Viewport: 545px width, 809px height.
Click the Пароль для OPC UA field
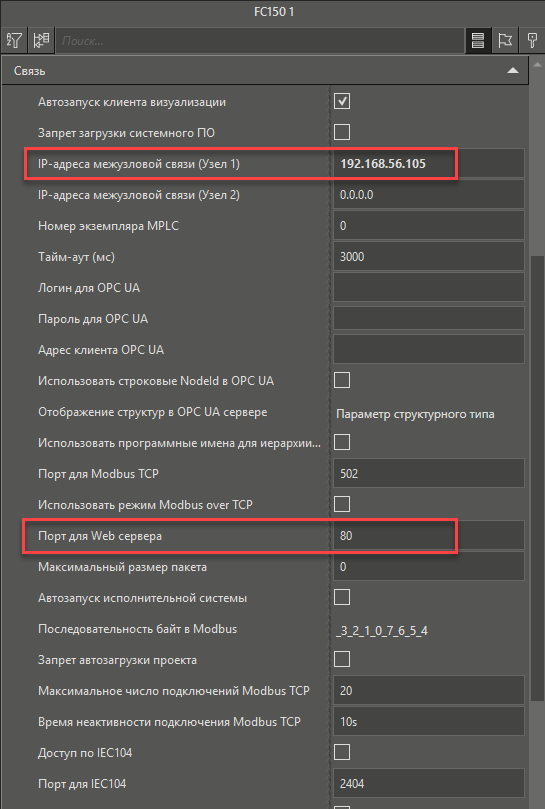428,318
